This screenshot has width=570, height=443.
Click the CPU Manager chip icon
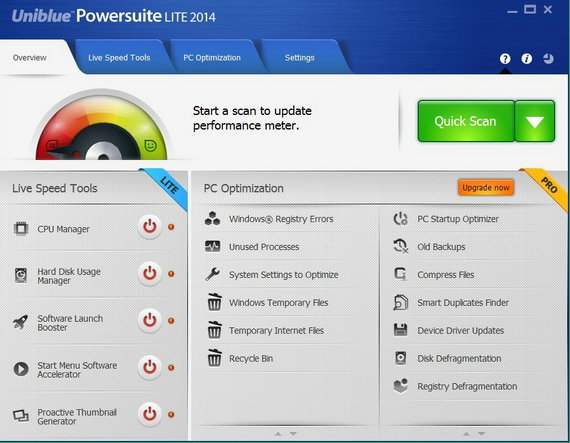click(21, 229)
